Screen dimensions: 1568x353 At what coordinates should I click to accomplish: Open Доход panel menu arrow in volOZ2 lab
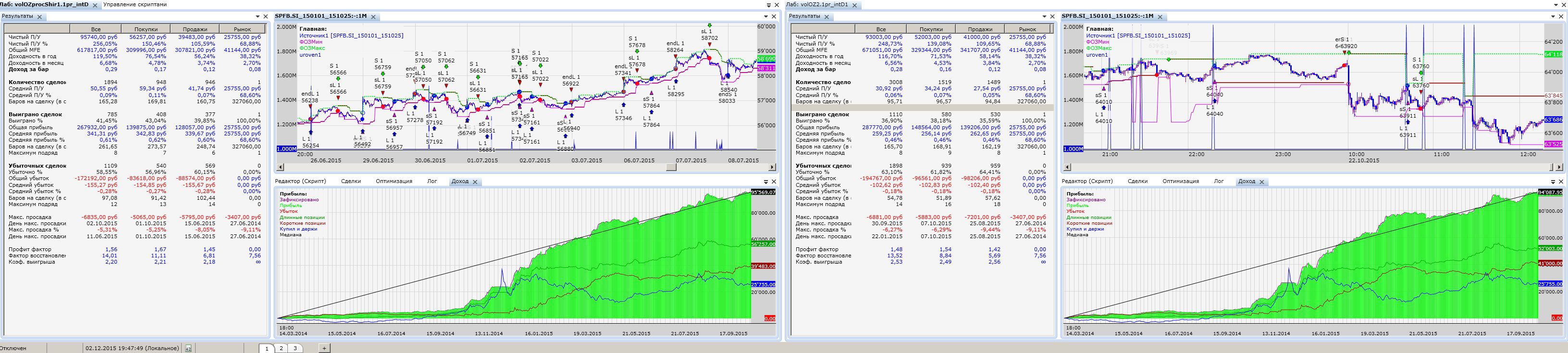pos(1552,182)
